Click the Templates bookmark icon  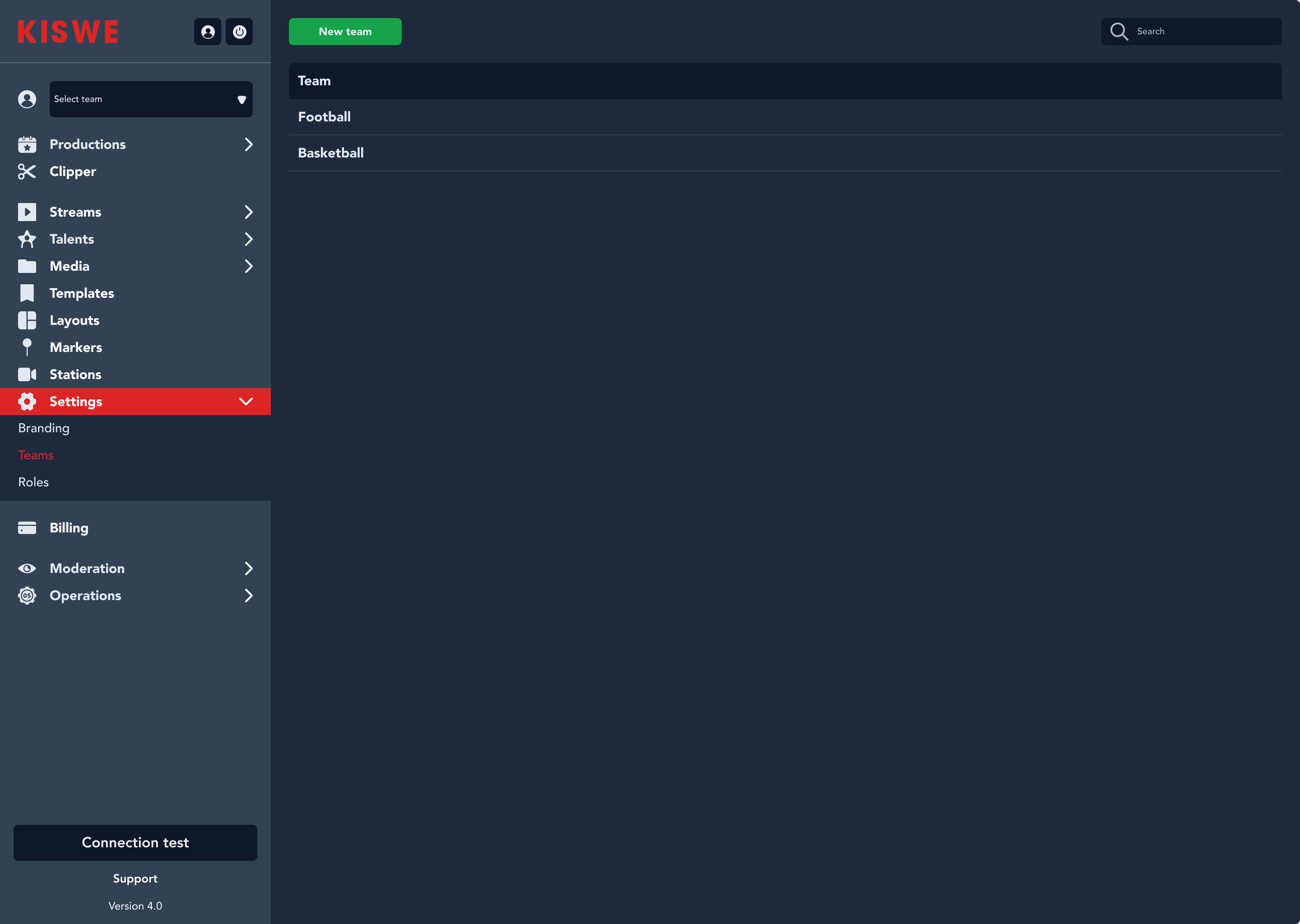click(27, 293)
